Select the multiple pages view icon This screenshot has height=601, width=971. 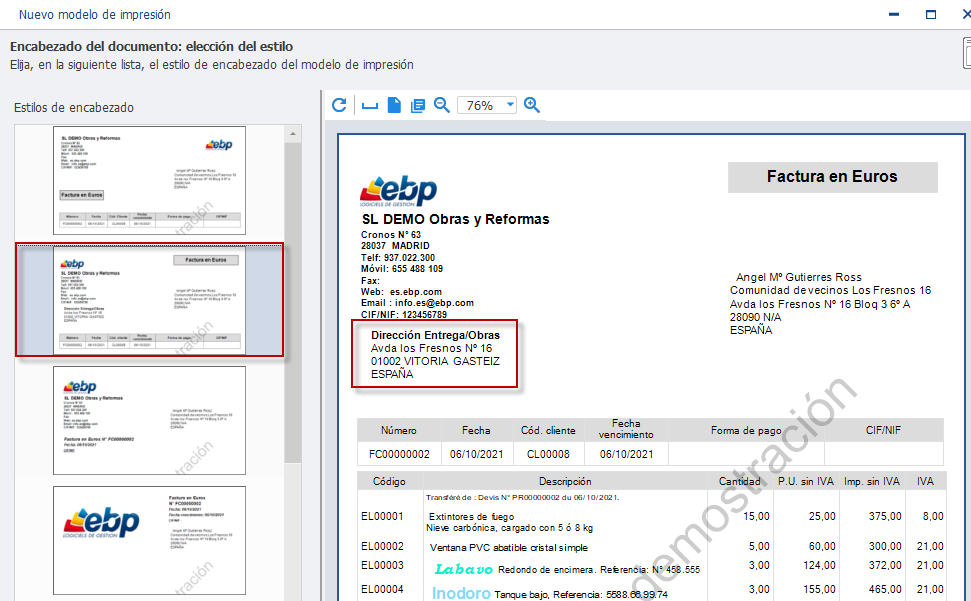click(x=418, y=106)
